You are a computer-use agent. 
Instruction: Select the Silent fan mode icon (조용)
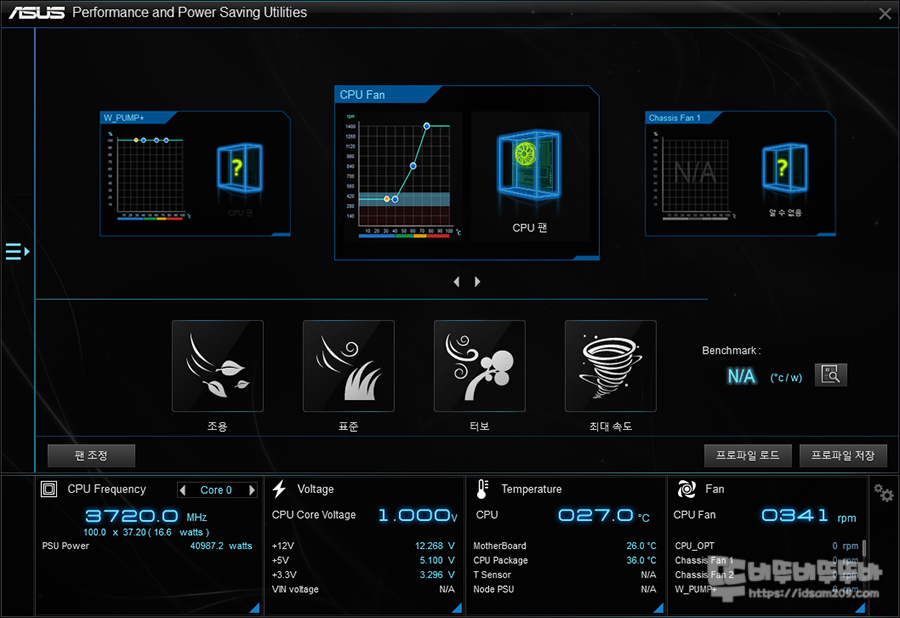(218, 366)
